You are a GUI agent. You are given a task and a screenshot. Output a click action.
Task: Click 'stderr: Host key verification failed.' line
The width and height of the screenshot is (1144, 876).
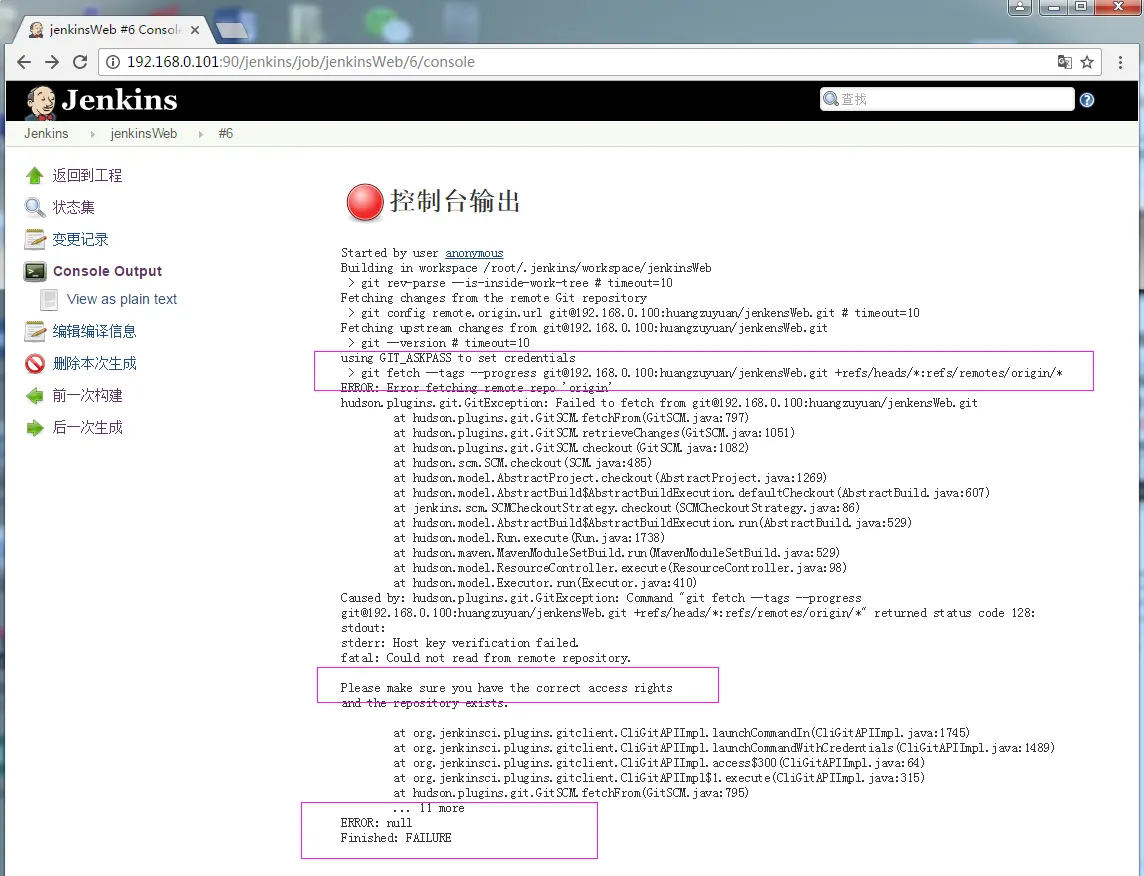(460, 643)
